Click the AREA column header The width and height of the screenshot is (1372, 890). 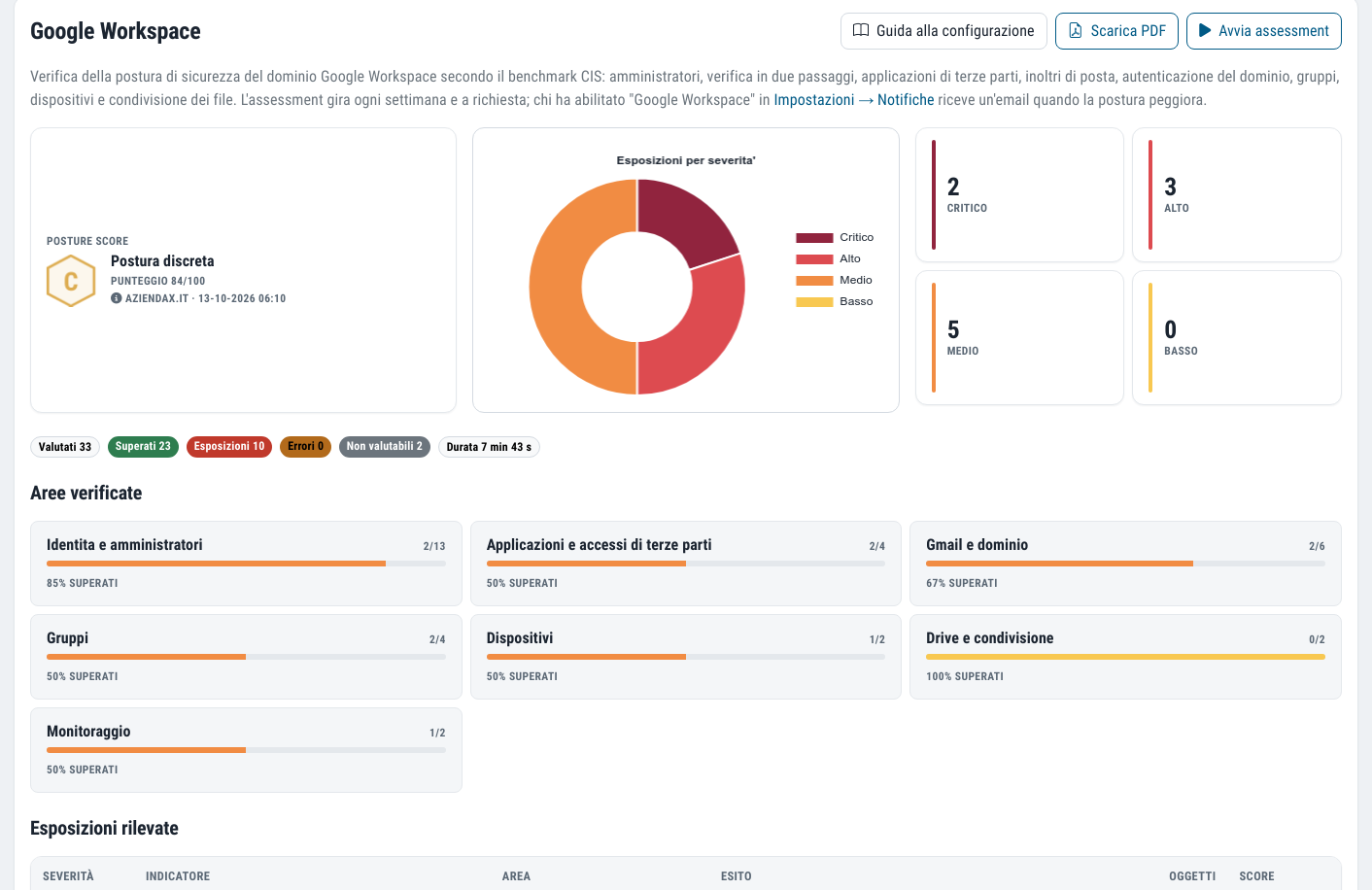516,876
